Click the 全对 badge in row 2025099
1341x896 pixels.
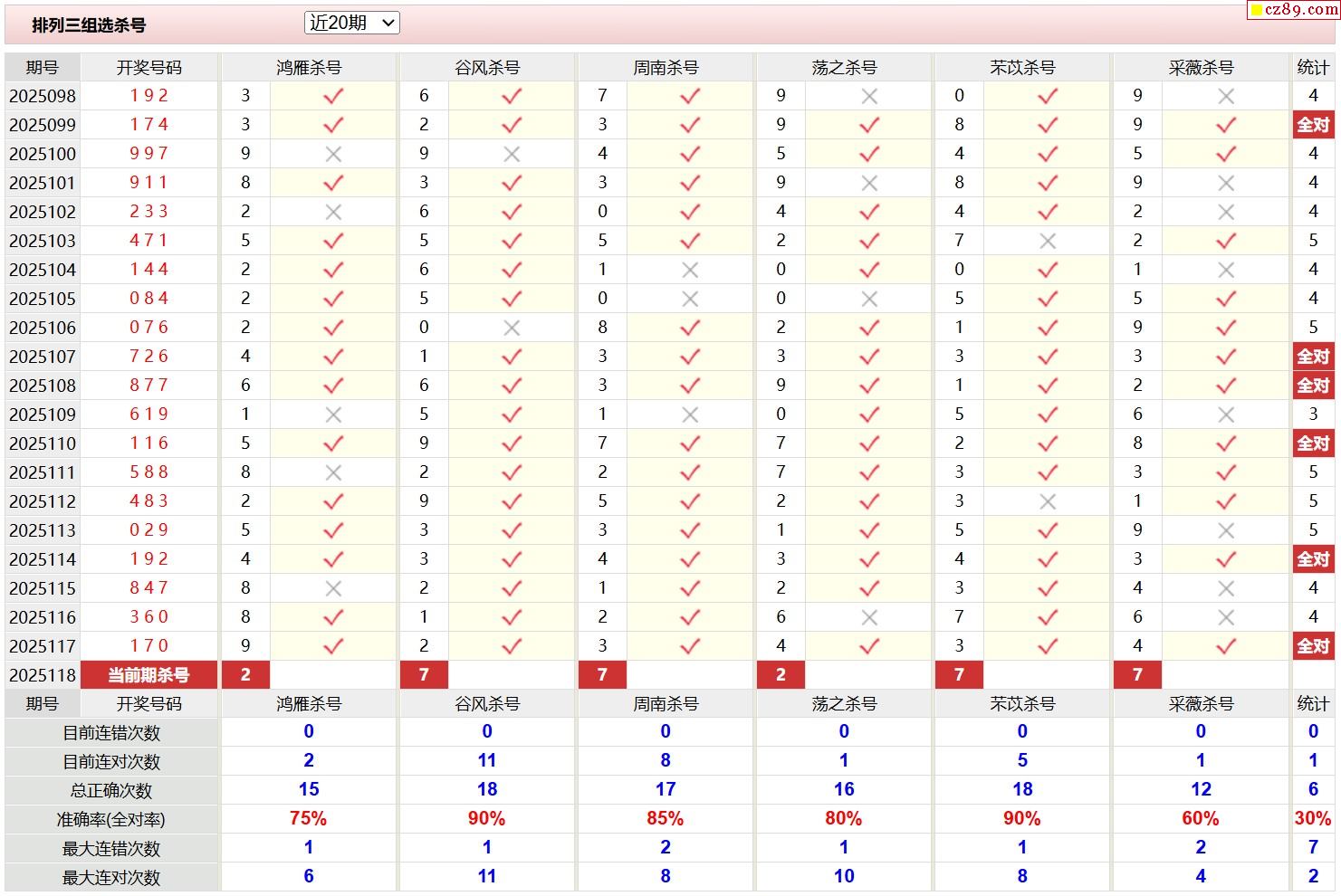click(1313, 125)
